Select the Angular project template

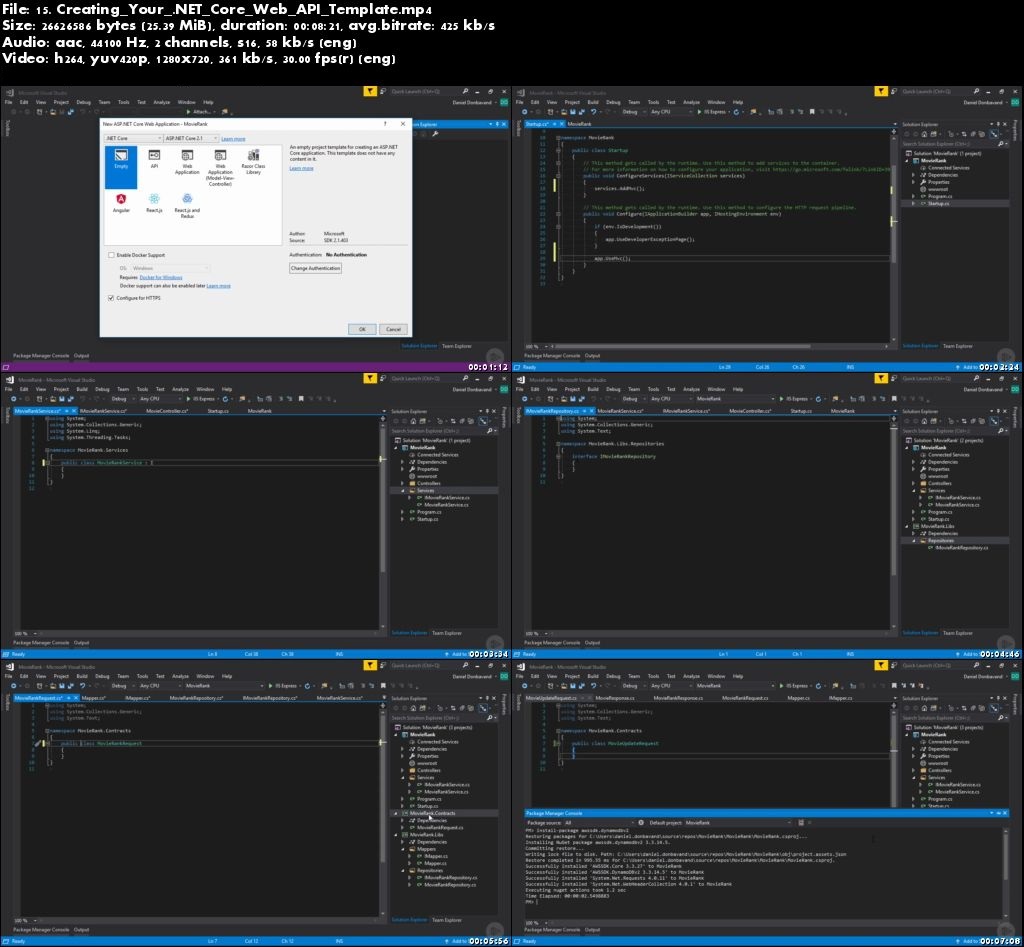[x=121, y=203]
